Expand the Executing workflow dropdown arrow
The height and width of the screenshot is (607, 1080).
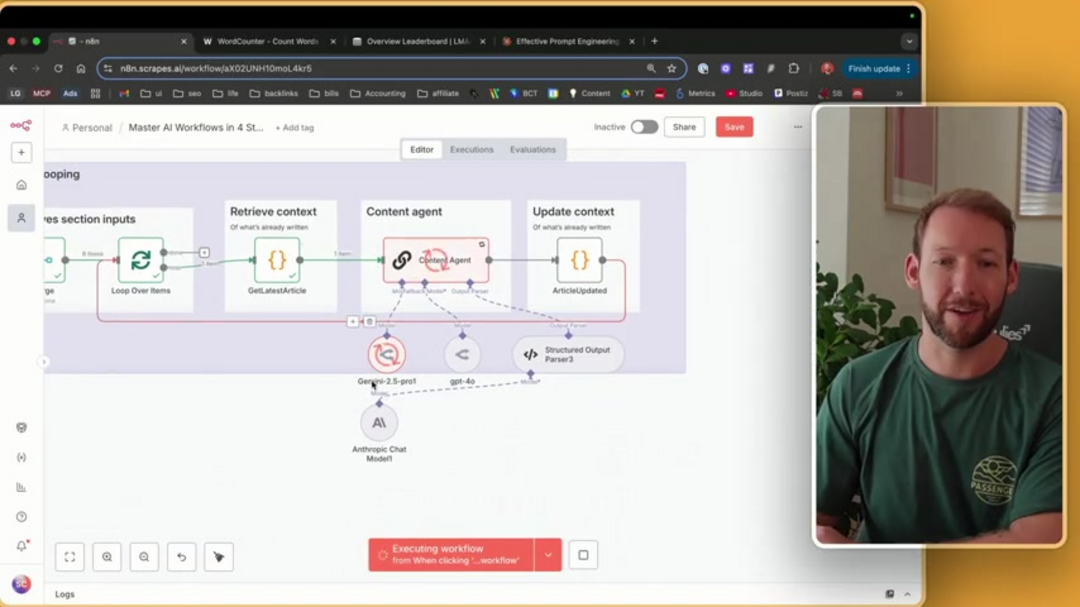pyautogui.click(x=548, y=555)
